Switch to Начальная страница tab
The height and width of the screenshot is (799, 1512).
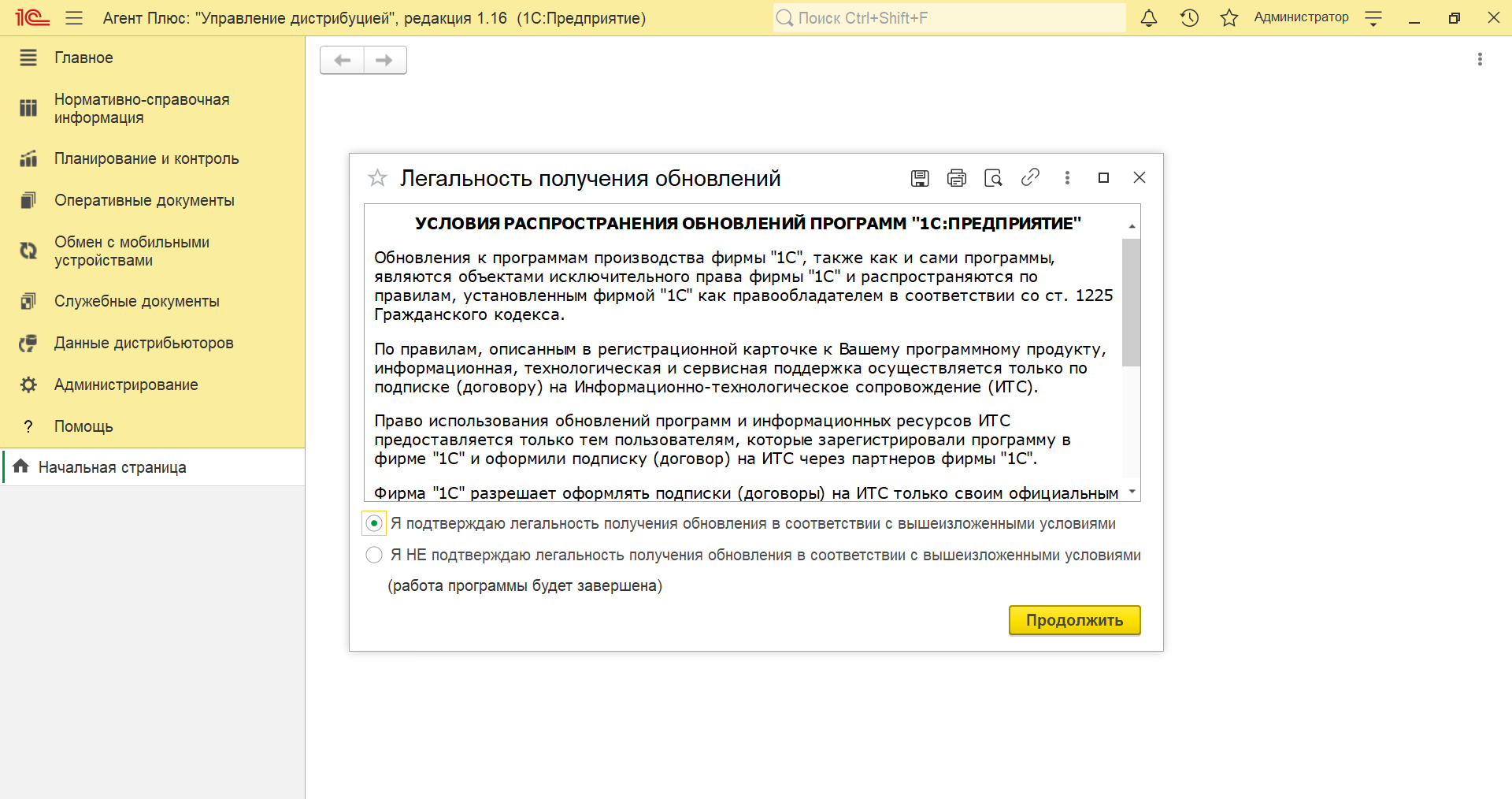coord(154,467)
